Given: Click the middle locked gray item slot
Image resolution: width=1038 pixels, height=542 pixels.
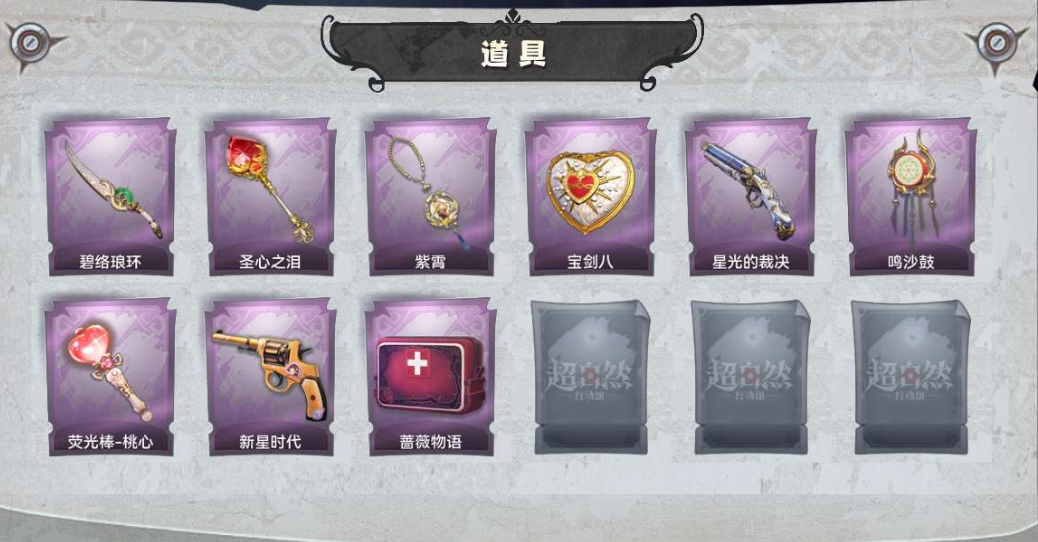Looking at the screenshot, I should 751,377.
